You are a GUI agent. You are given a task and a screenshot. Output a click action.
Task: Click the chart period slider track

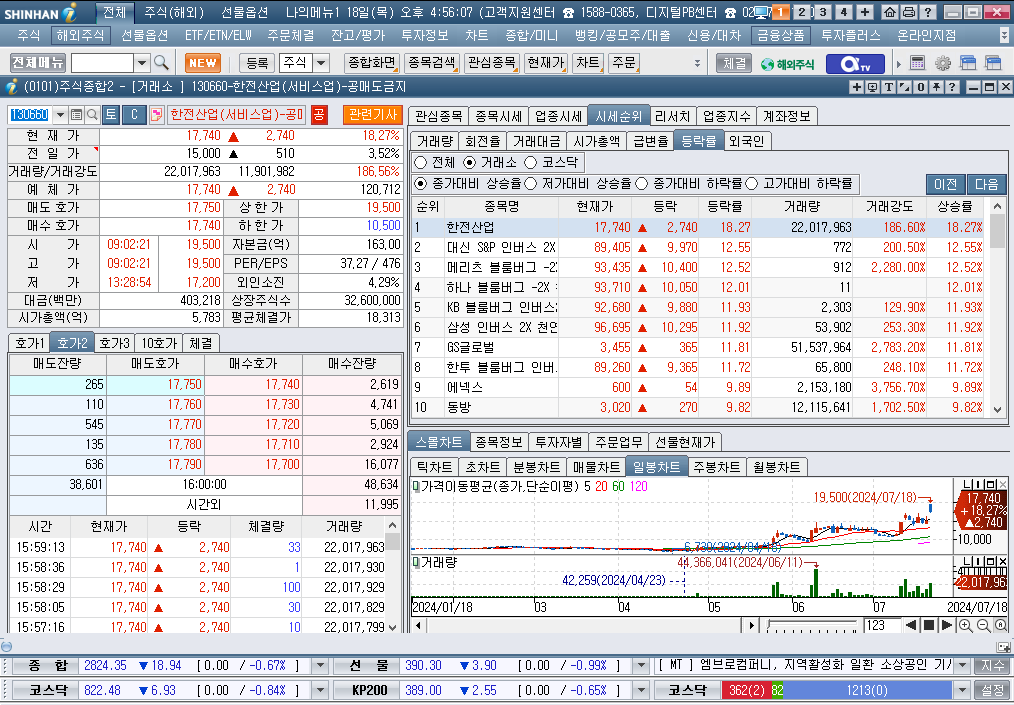click(812, 625)
